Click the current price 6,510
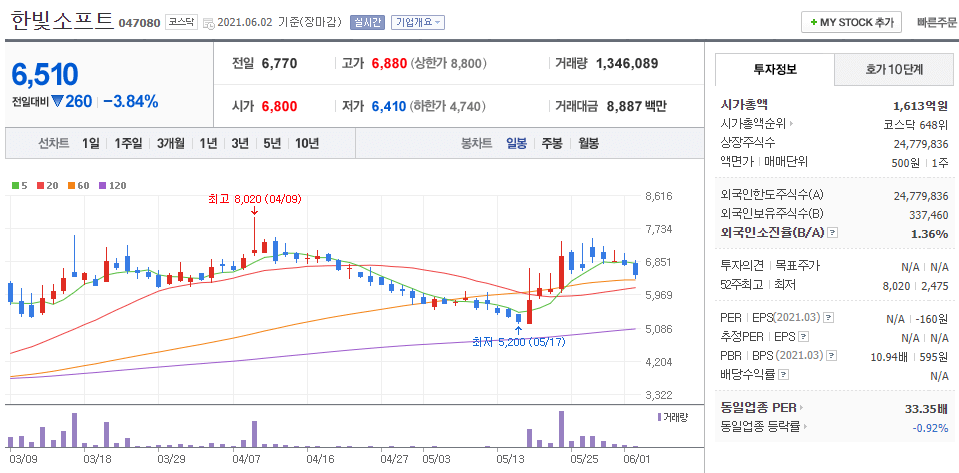Image resolution: width=959 pixels, height=473 pixels. tap(45, 74)
